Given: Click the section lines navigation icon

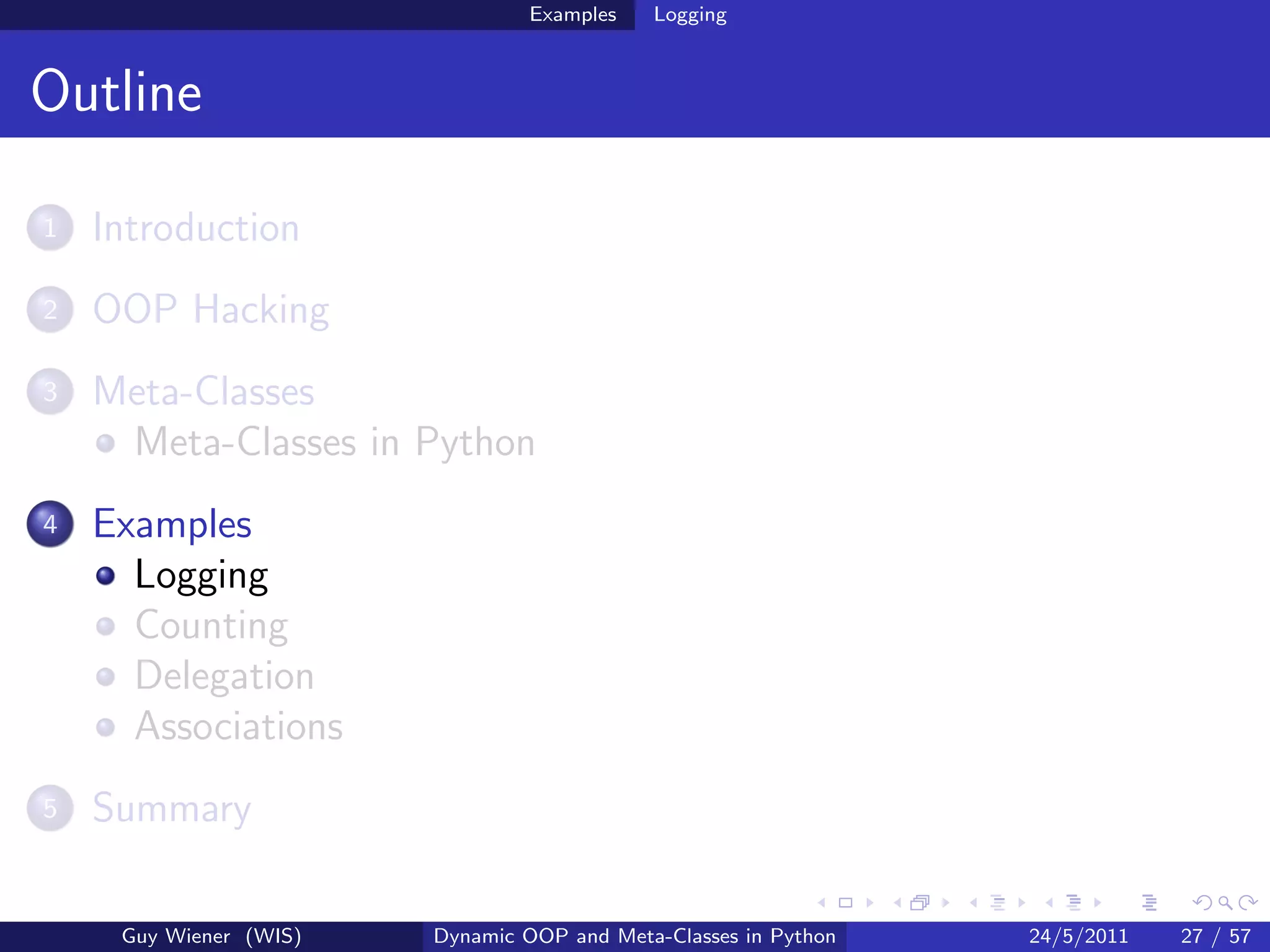Looking at the screenshot, I should [1073, 903].
